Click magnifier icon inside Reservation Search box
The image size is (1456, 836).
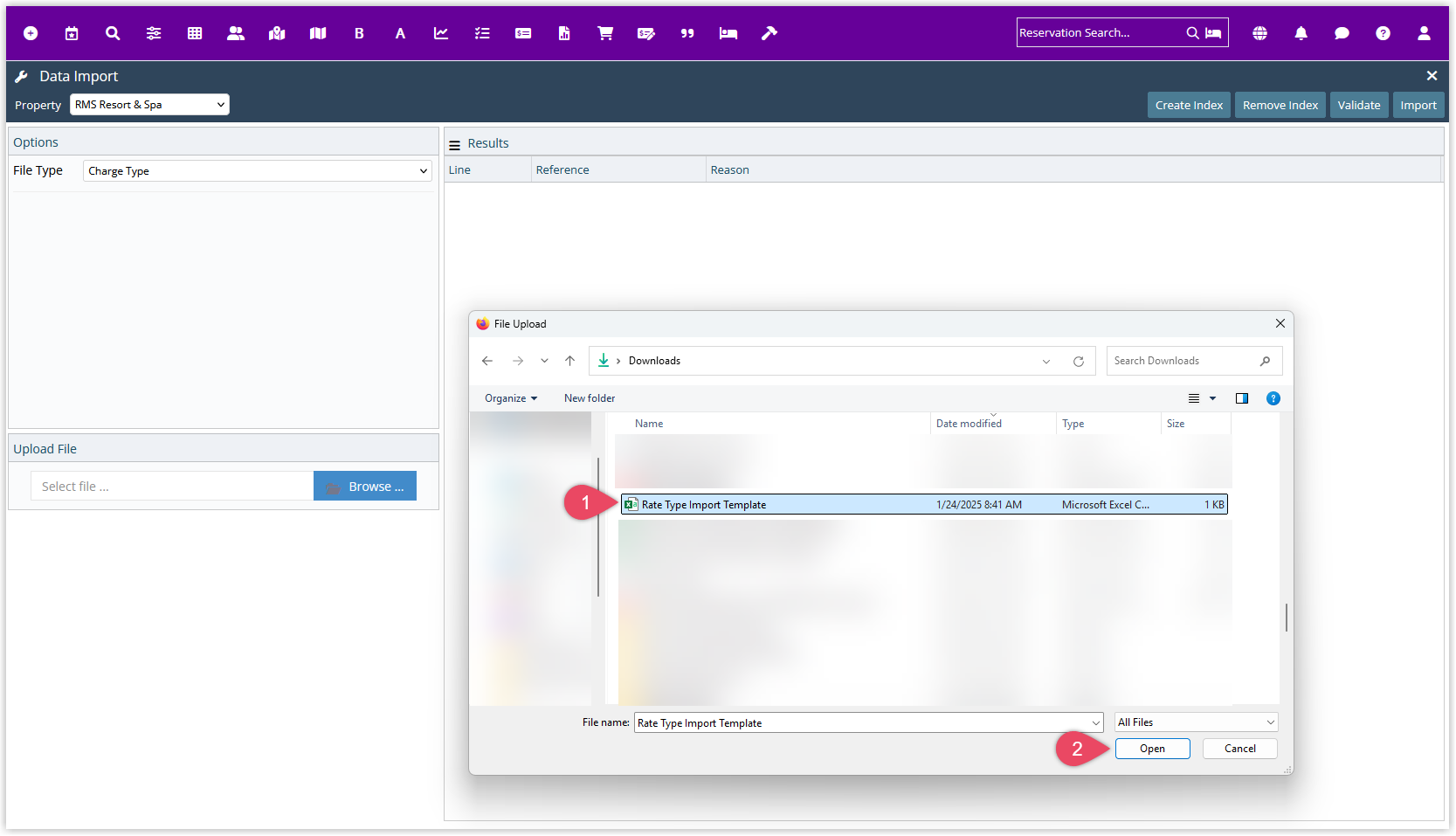pyautogui.click(x=1192, y=33)
